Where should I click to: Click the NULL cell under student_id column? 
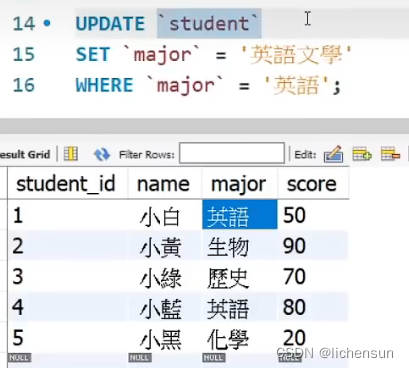(20, 358)
